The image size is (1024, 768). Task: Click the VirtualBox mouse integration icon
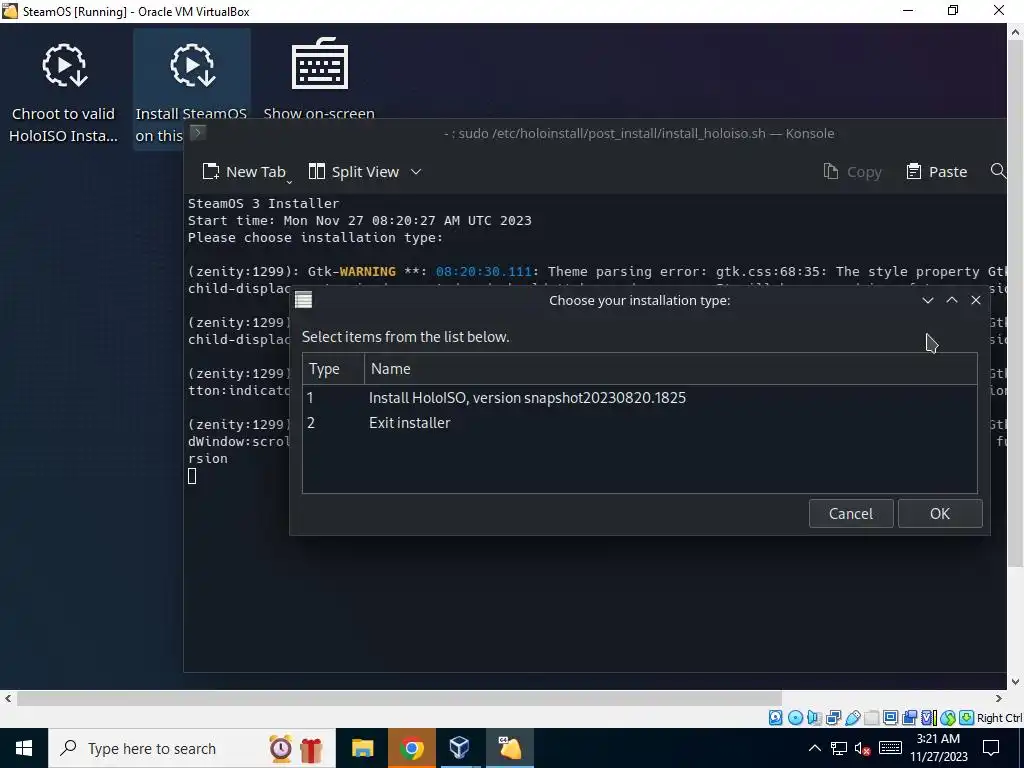coord(948,718)
